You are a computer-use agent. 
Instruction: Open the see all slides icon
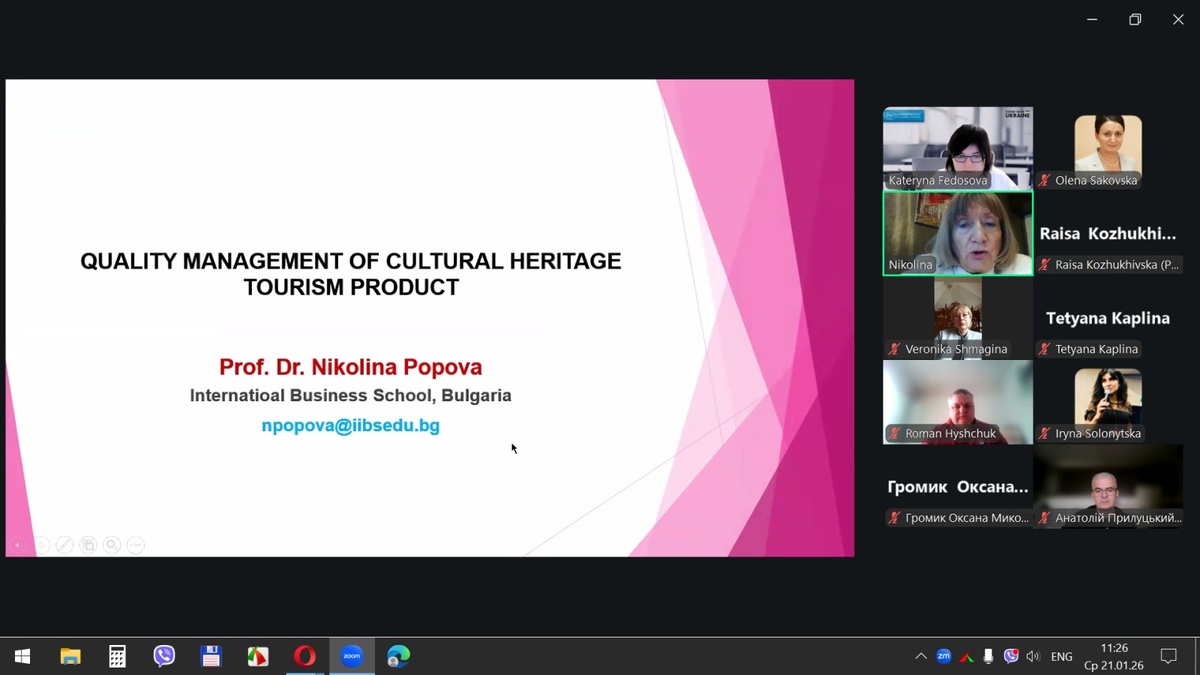89,545
